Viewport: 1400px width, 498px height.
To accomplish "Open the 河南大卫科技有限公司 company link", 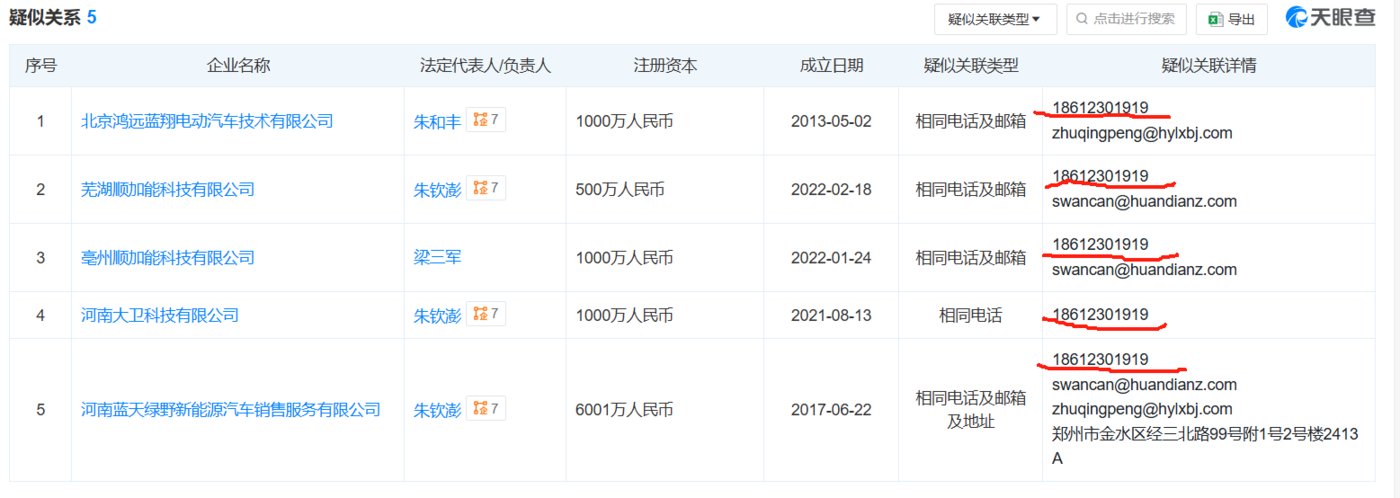I will [x=160, y=315].
